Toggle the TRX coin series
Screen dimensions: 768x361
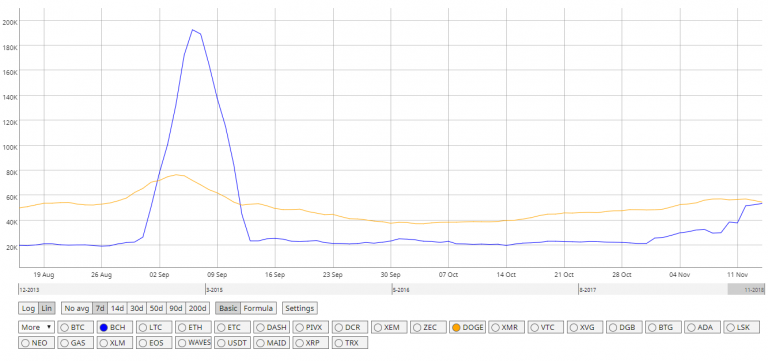point(349,343)
